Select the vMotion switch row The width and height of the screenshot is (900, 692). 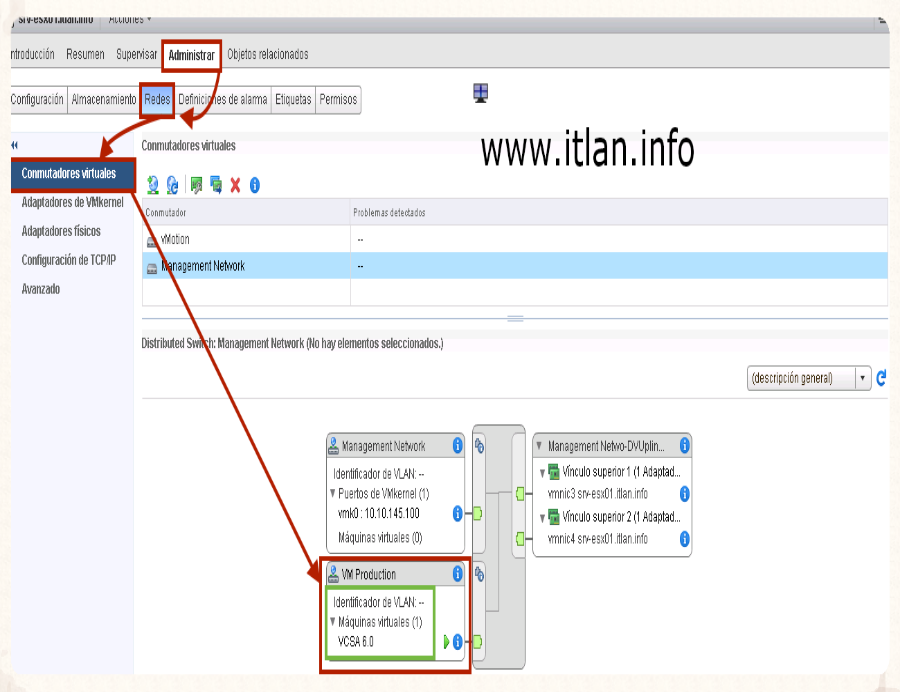175,240
